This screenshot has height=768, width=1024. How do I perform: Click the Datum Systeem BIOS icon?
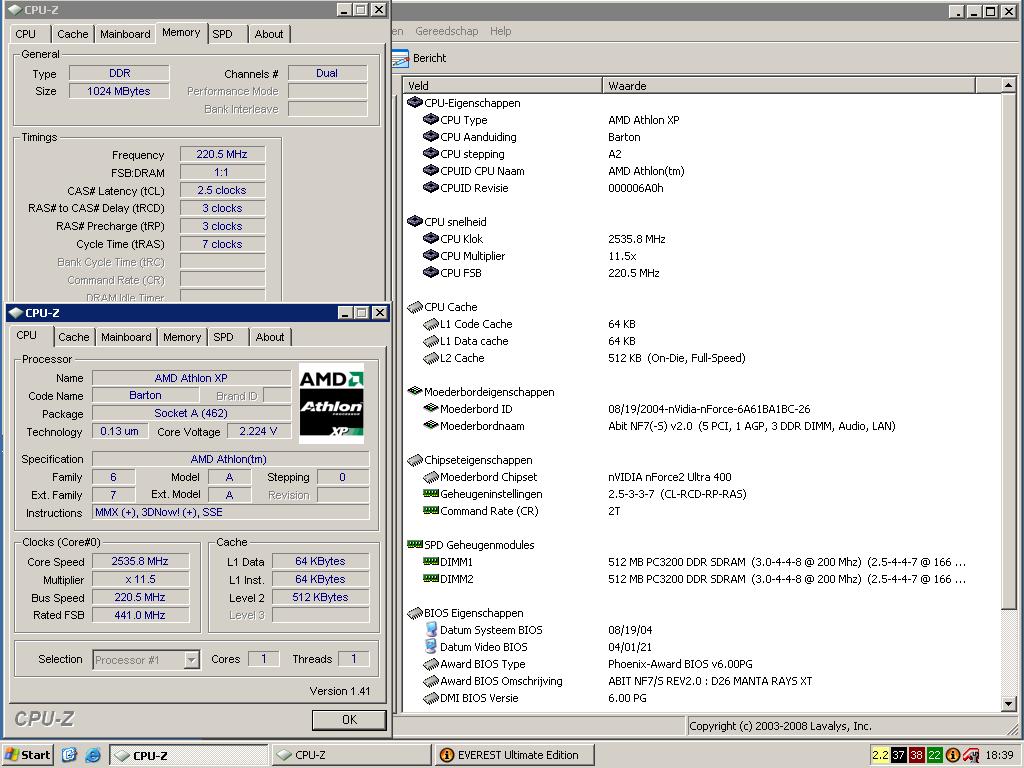click(431, 630)
